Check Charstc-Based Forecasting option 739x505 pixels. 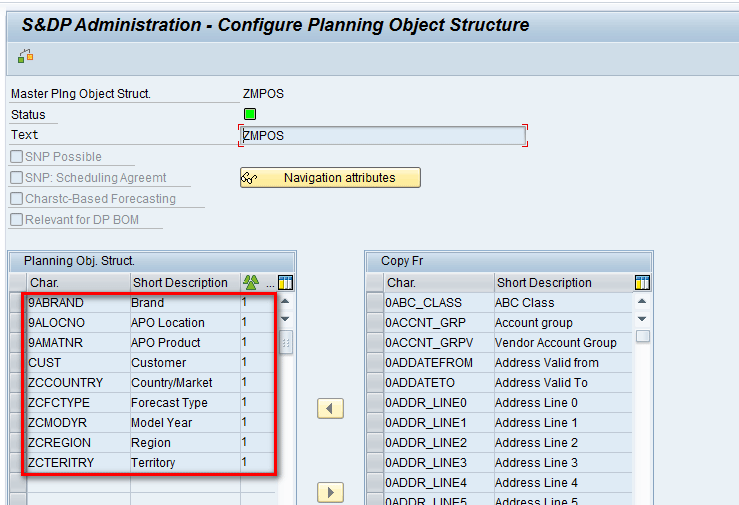point(17,199)
